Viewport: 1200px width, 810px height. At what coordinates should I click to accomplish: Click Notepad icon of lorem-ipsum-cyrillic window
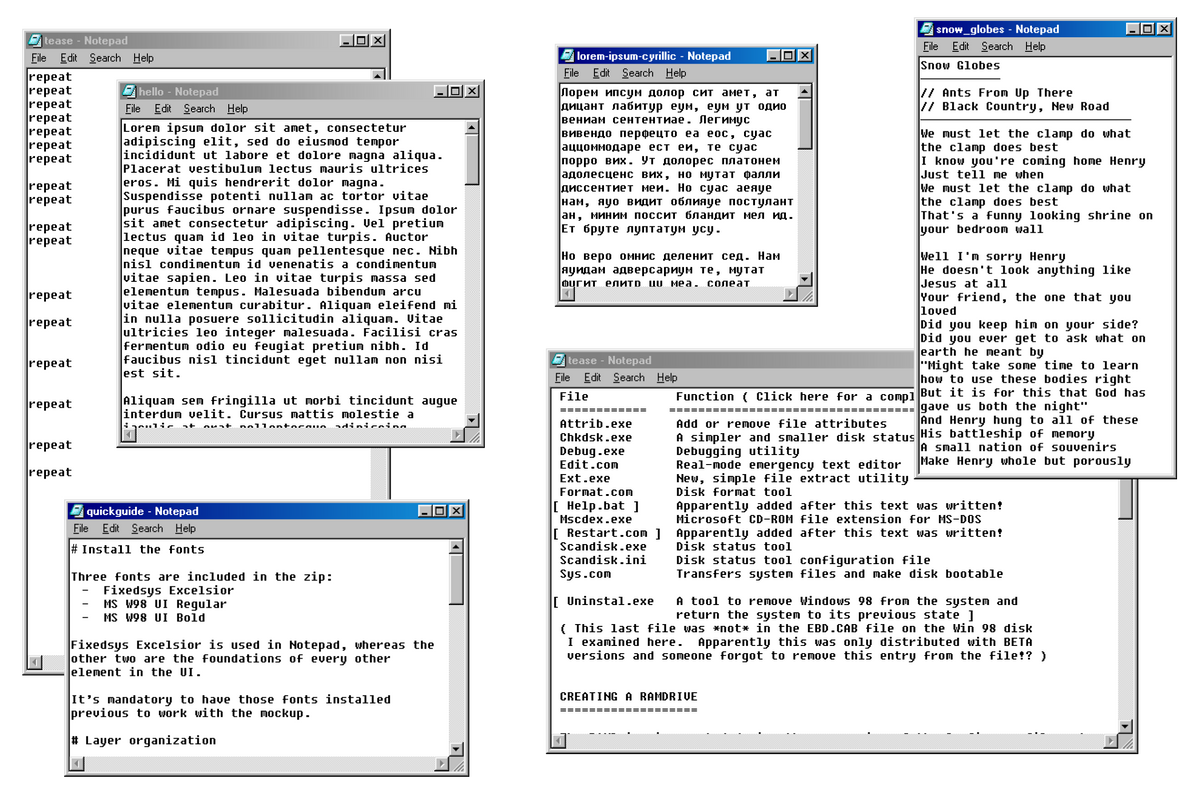click(x=568, y=56)
